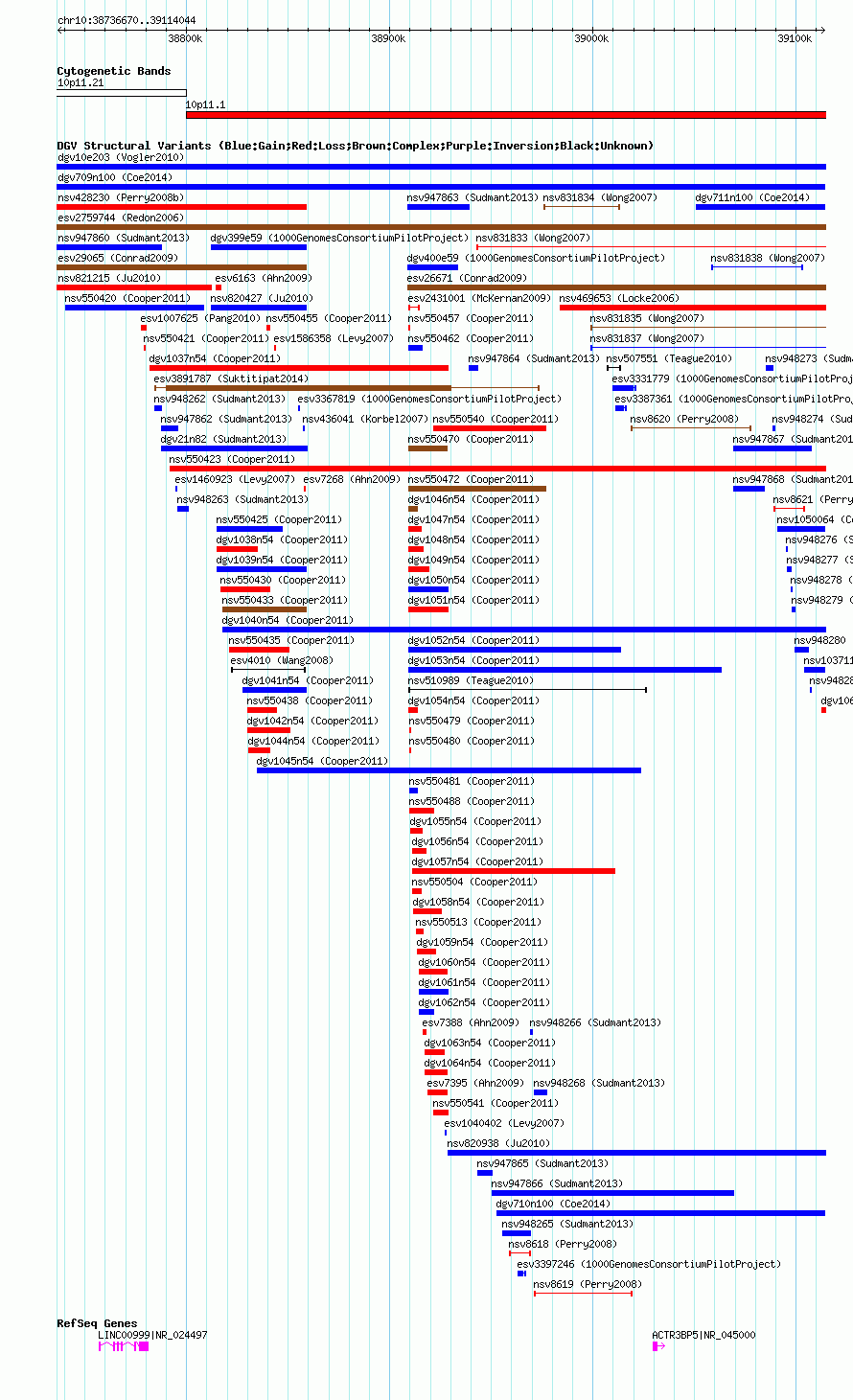
Task: Click the esv7395 (Ahn2009) label
Action: 475,1083
